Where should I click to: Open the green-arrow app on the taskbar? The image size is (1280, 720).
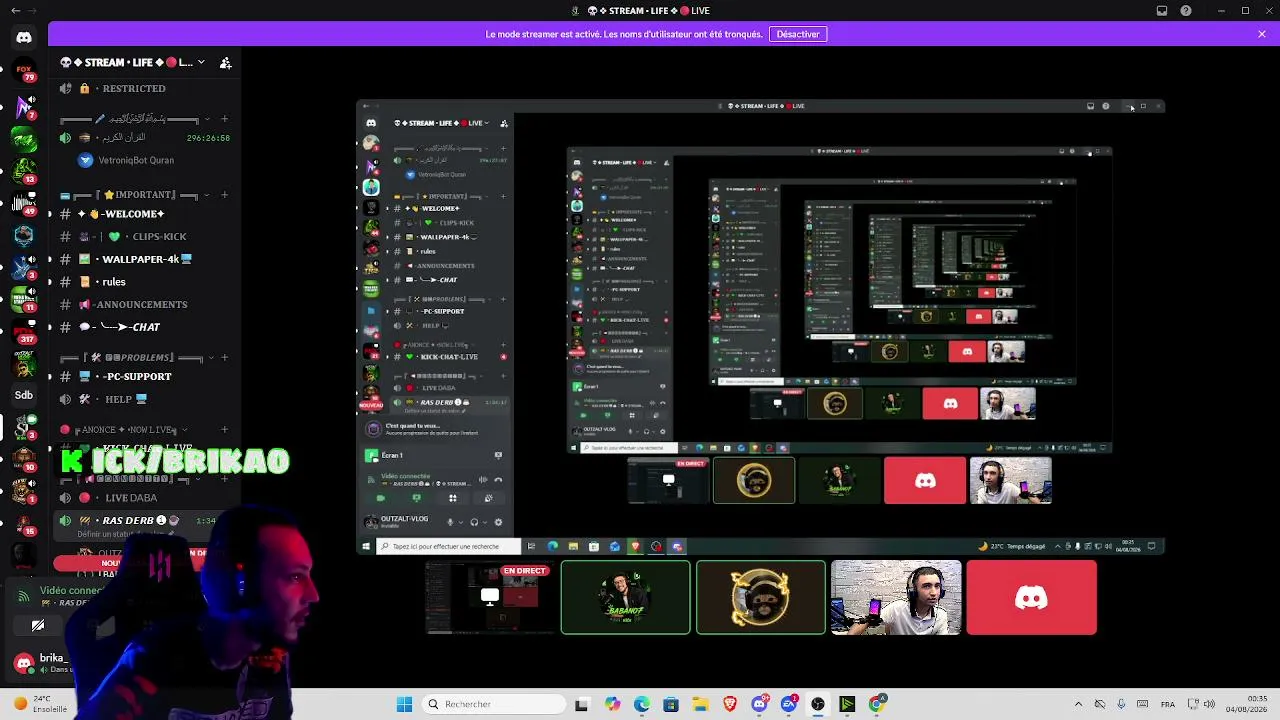click(847, 704)
